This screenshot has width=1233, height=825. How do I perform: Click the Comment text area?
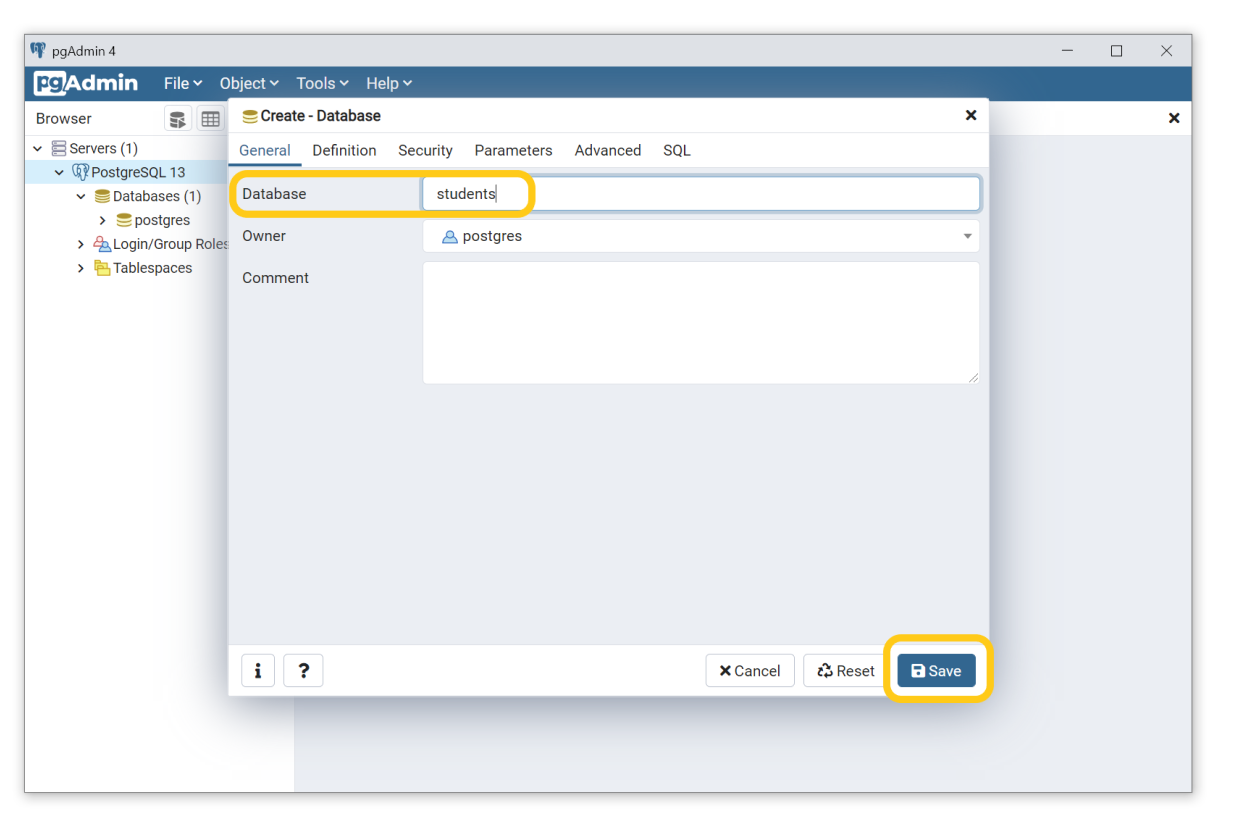coord(701,323)
